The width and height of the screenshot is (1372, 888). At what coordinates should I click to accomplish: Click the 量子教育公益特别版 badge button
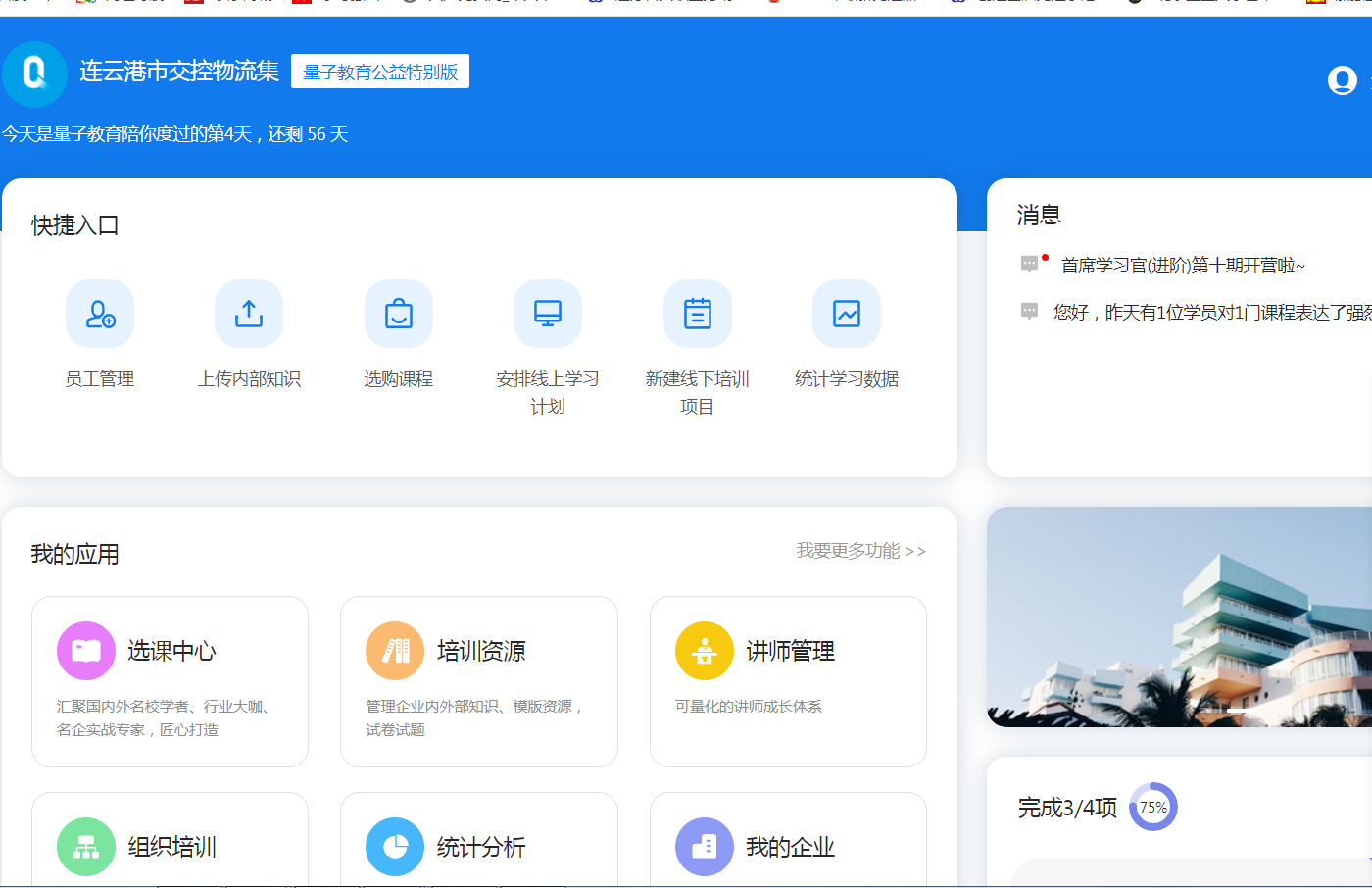click(380, 72)
